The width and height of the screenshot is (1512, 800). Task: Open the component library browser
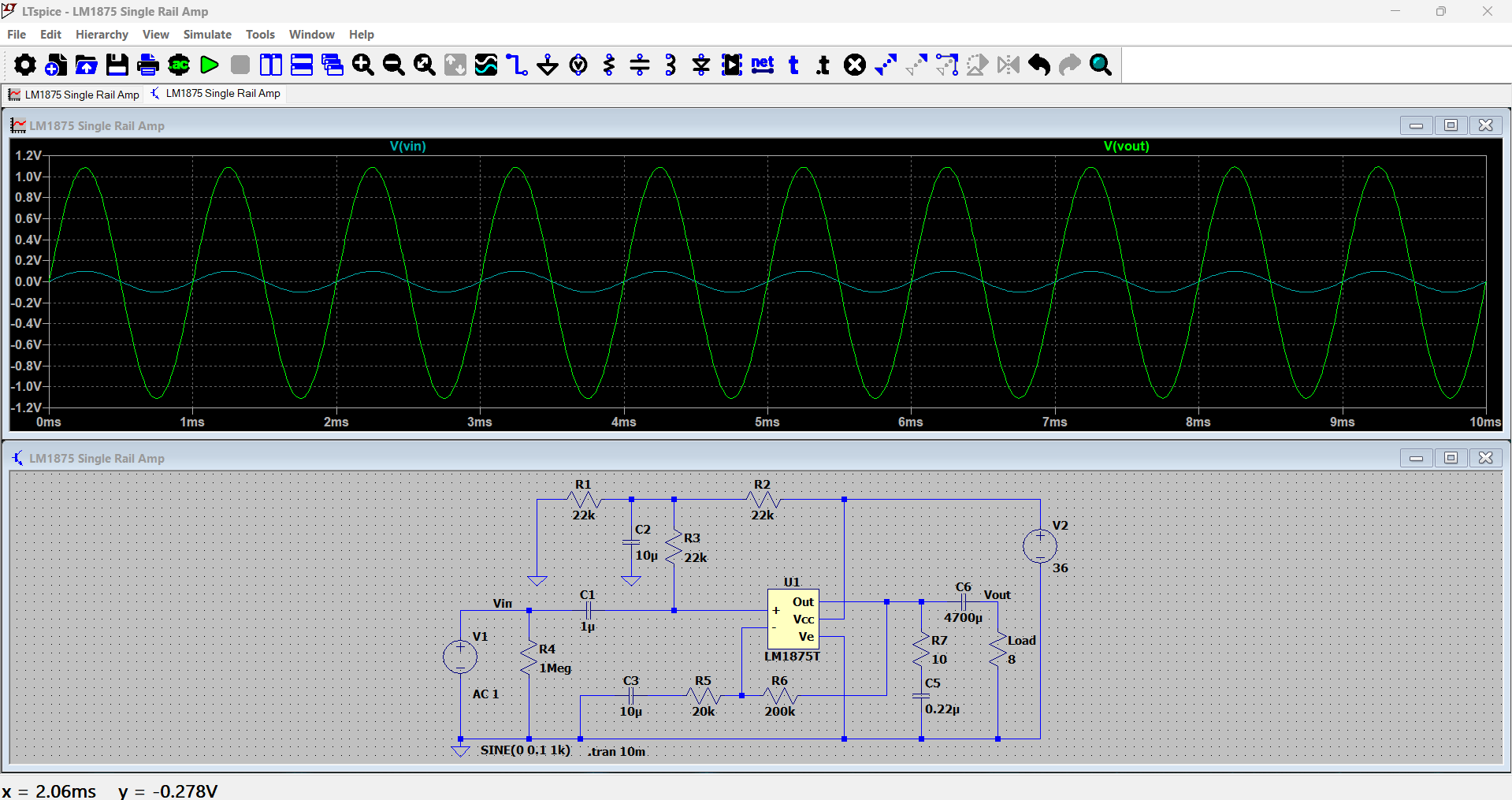732,65
